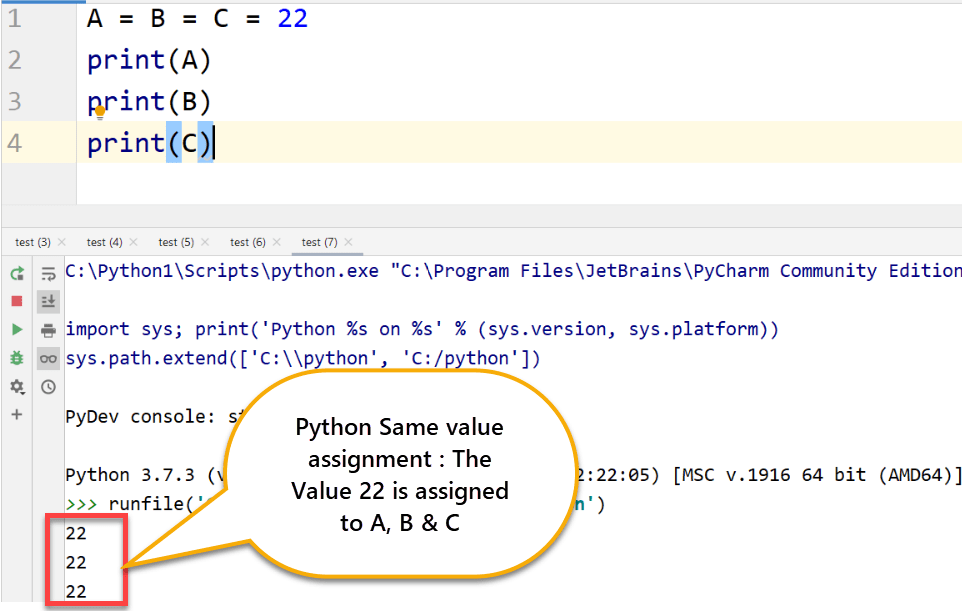Open the console settings gear
The height and width of the screenshot is (611, 962).
point(17,386)
